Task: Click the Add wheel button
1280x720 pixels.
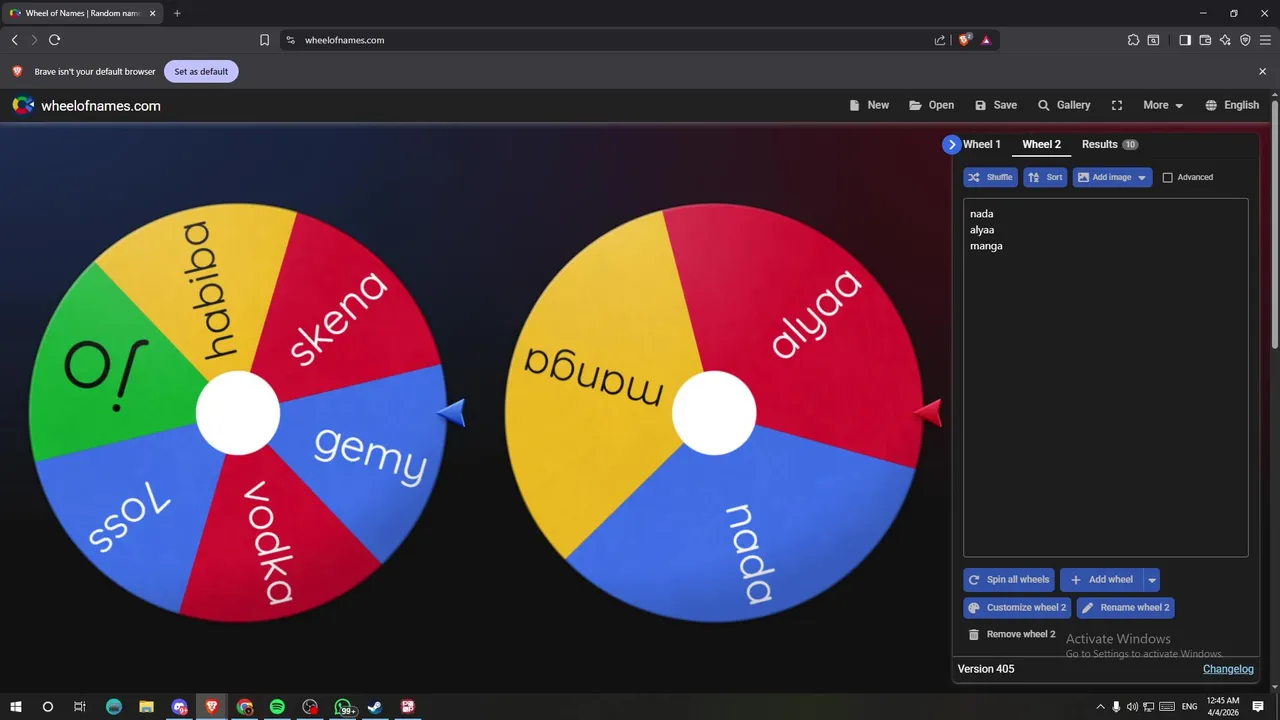Action: click(x=1102, y=580)
